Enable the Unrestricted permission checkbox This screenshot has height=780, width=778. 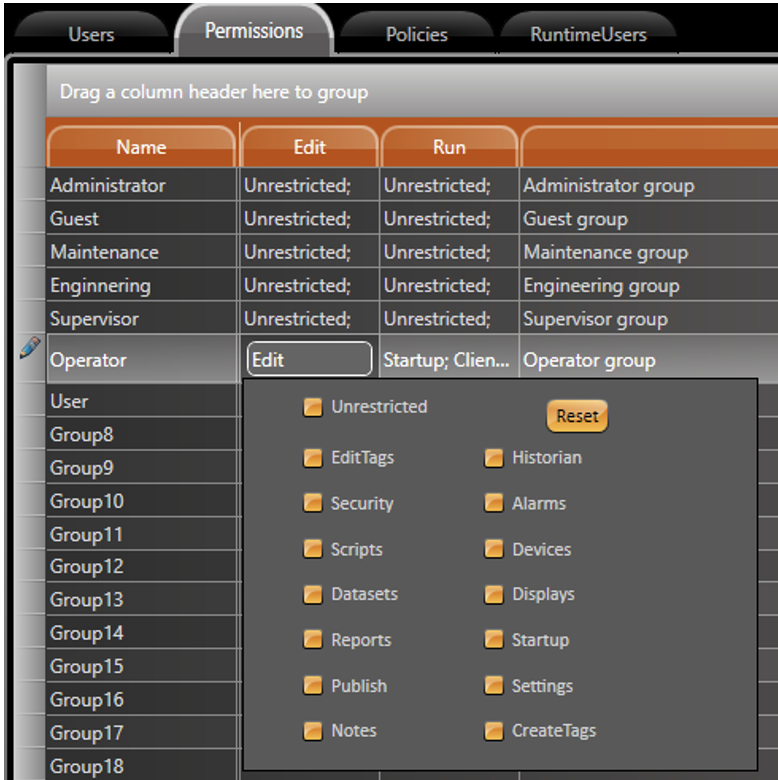pos(313,407)
